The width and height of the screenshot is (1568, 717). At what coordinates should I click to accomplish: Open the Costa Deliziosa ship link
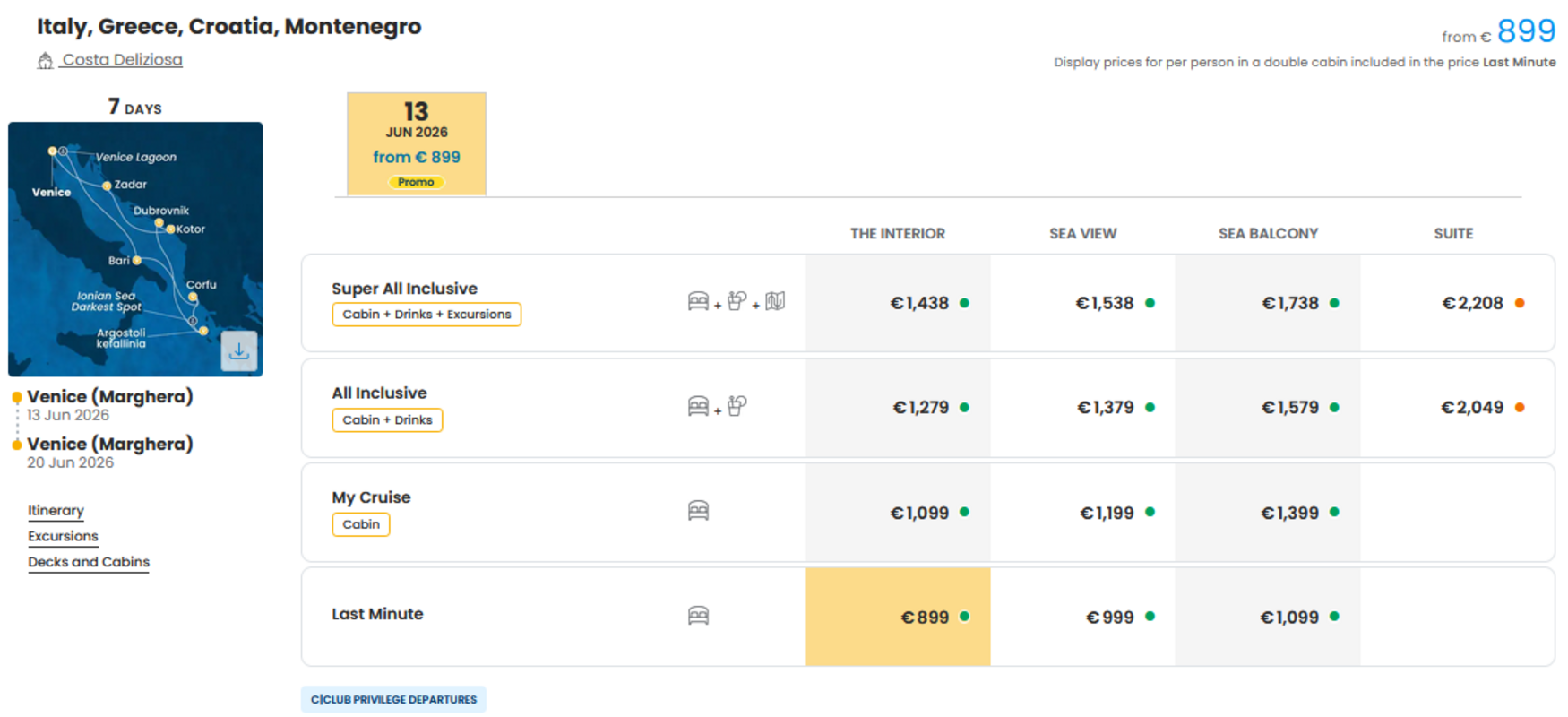click(122, 60)
